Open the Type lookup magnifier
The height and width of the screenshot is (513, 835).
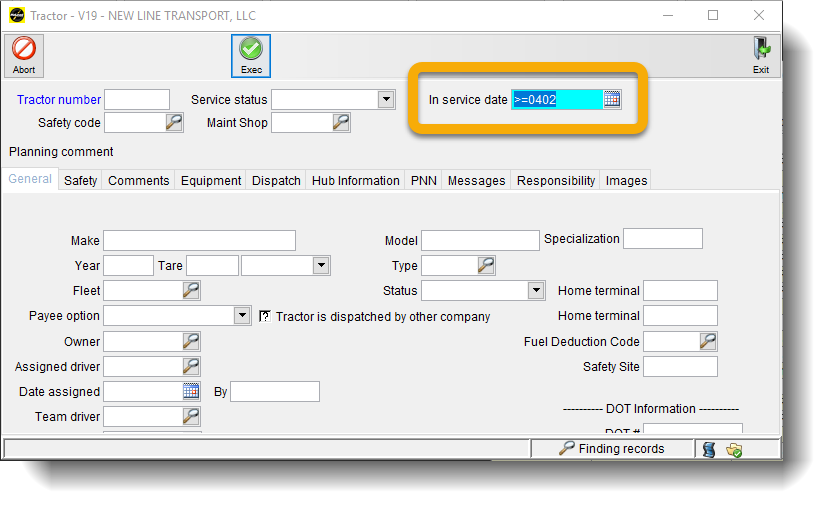click(486, 265)
